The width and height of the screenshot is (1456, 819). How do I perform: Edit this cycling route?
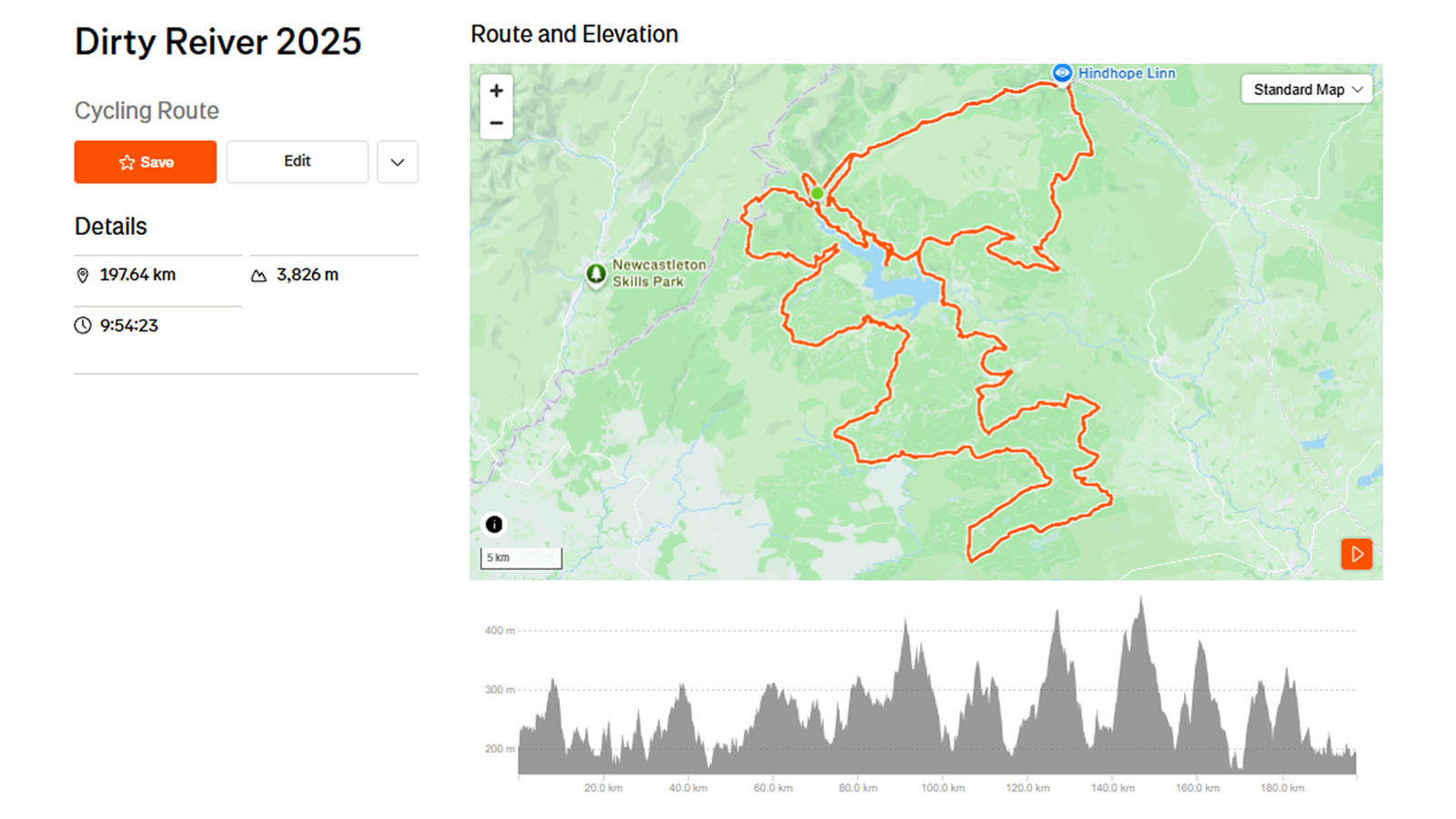298,162
